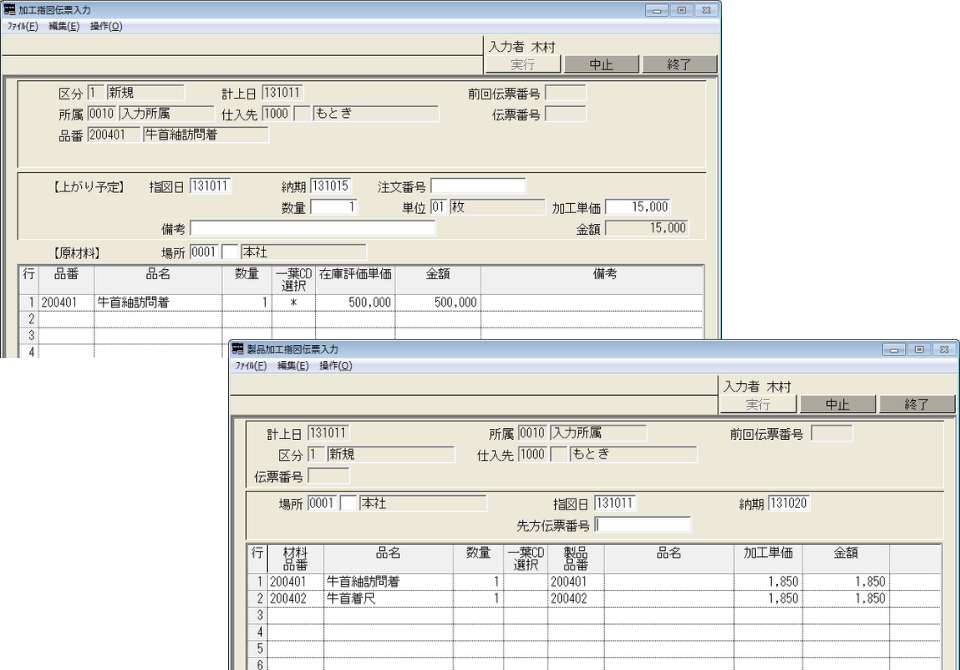Screen dimensions: 960x670
Task: Click the 先方伝票番号 input field
Action: [643, 524]
